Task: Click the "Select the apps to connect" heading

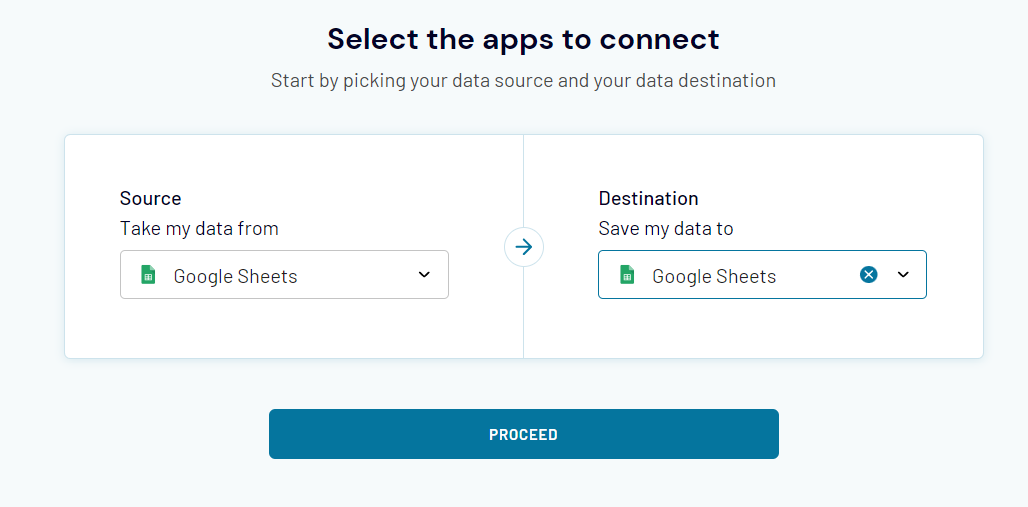Action: click(523, 39)
